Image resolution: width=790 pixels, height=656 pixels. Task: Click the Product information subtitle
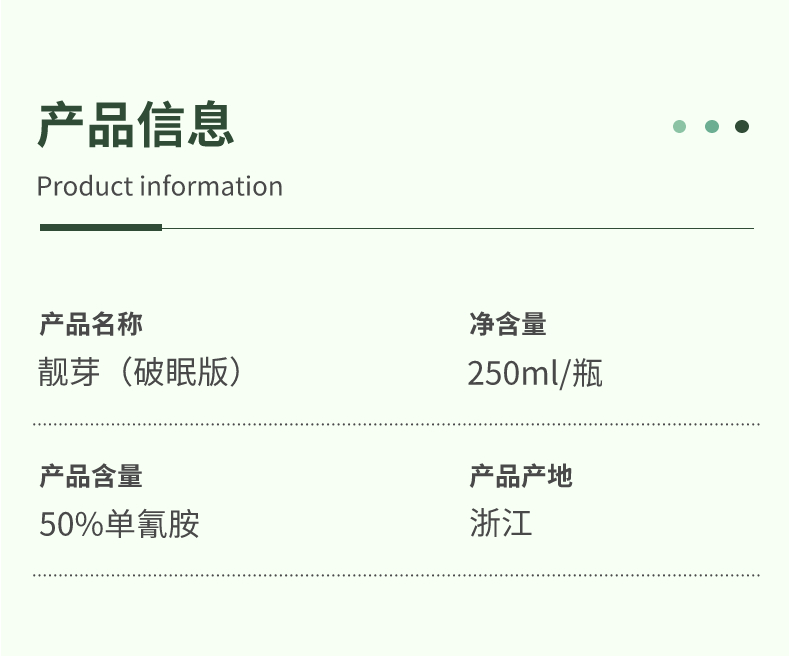point(160,187)
